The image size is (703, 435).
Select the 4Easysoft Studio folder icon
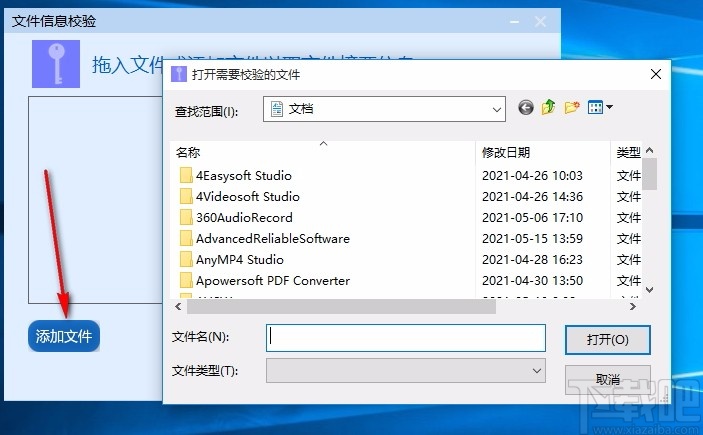click(x=186, y=175)
